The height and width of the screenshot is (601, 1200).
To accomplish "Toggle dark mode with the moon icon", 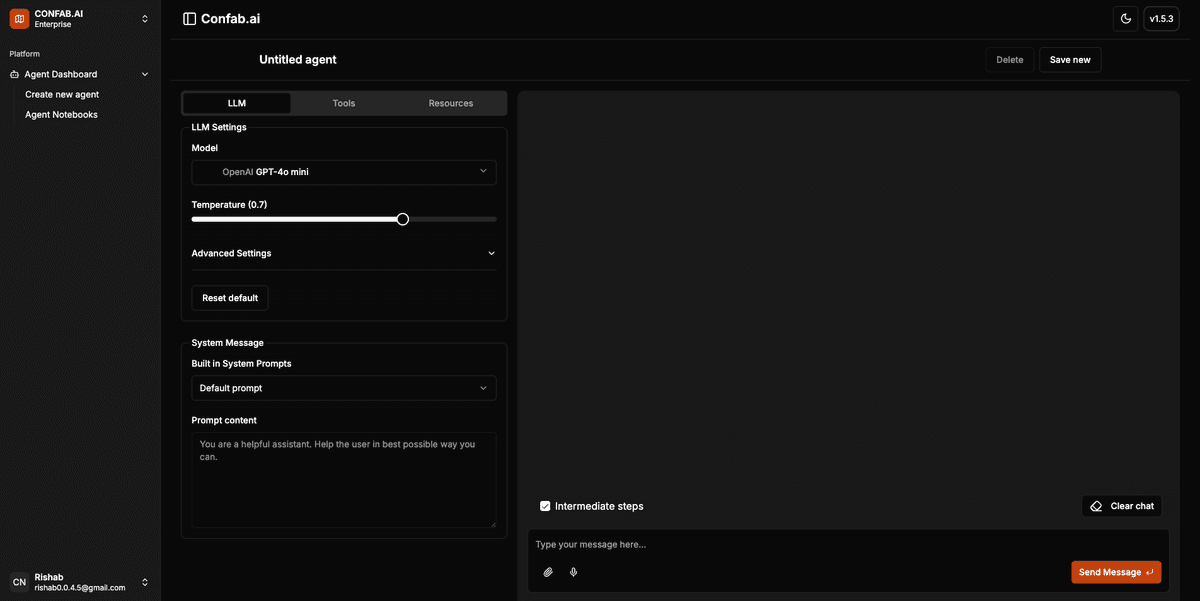I will (x=1125, y=19).
